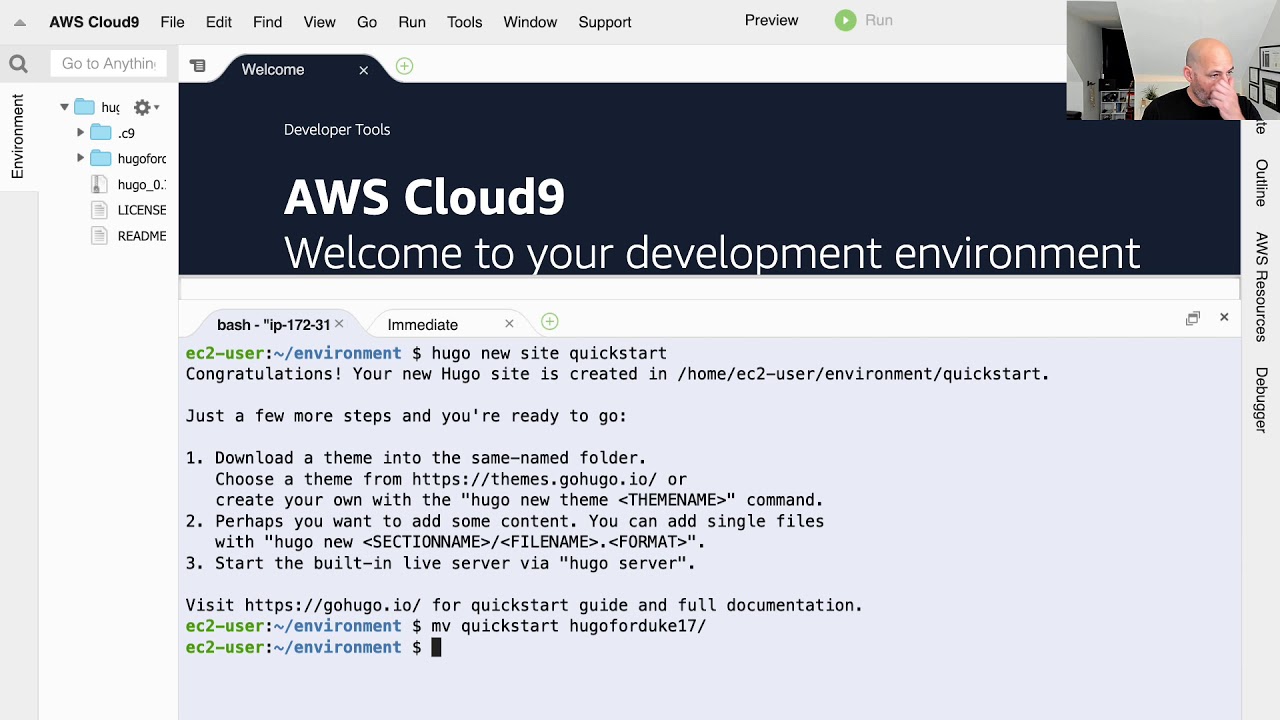The image size is (1280, 720).
Task: Open the environment settings gear
Action: (x=142, y=107)
